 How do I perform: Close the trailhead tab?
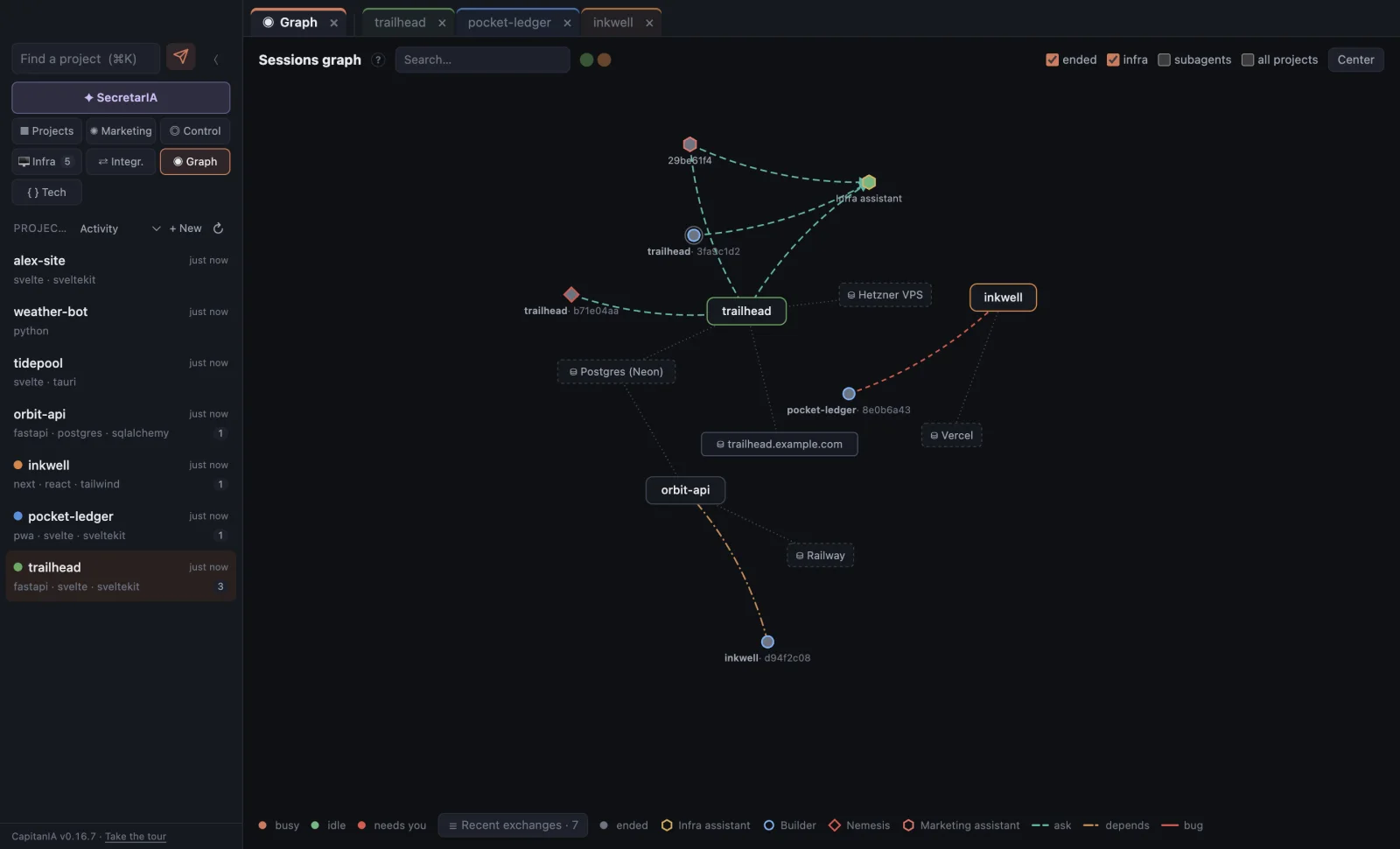click(x=442, y=23)
